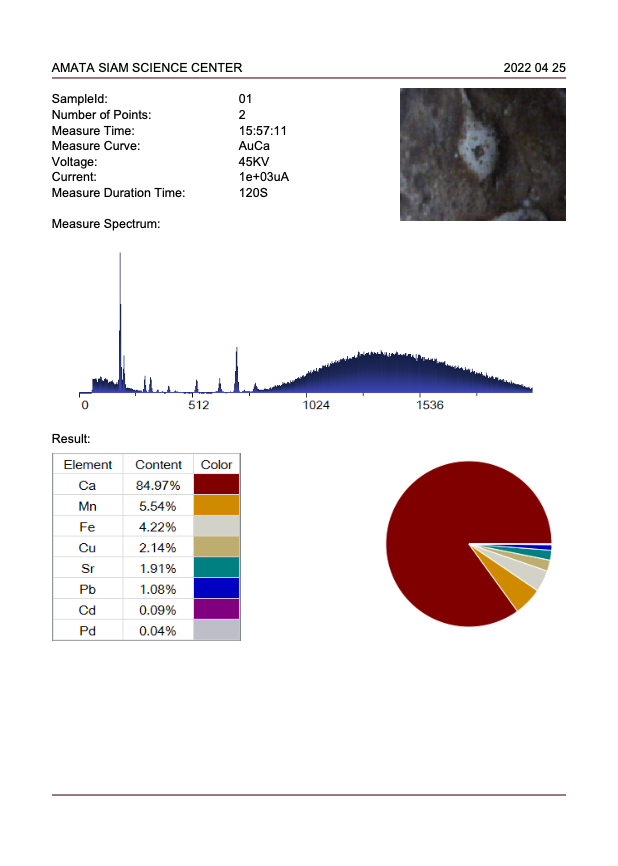618x866 pixels.
Task: Click the Content column header
Action: click(158, 464)
